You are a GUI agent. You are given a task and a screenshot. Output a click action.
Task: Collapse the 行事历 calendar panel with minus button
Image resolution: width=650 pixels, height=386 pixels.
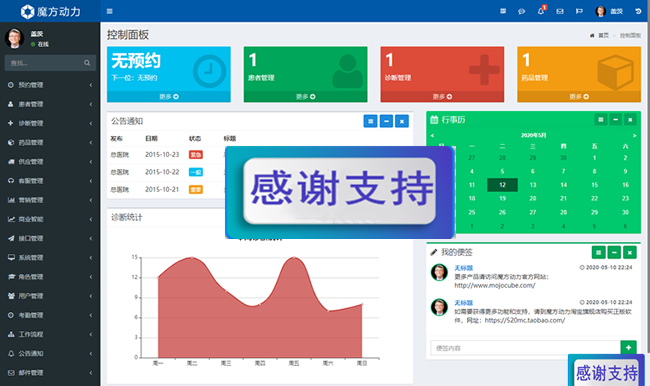615,120
